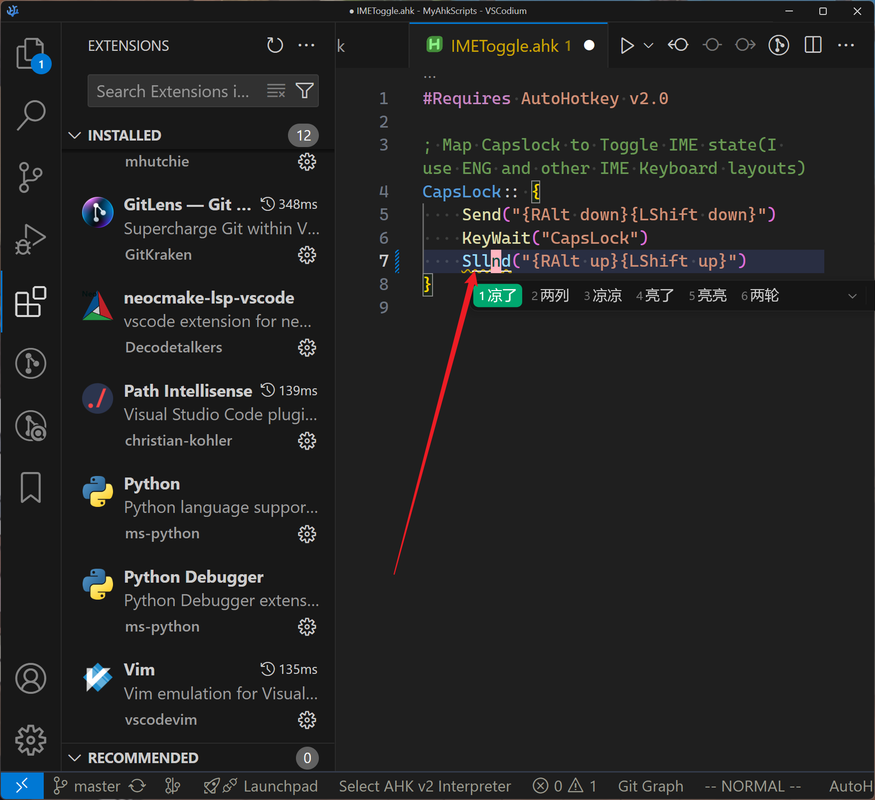
Task: Filter extensions with funnel icon
Action: click(x=305, y=91)
